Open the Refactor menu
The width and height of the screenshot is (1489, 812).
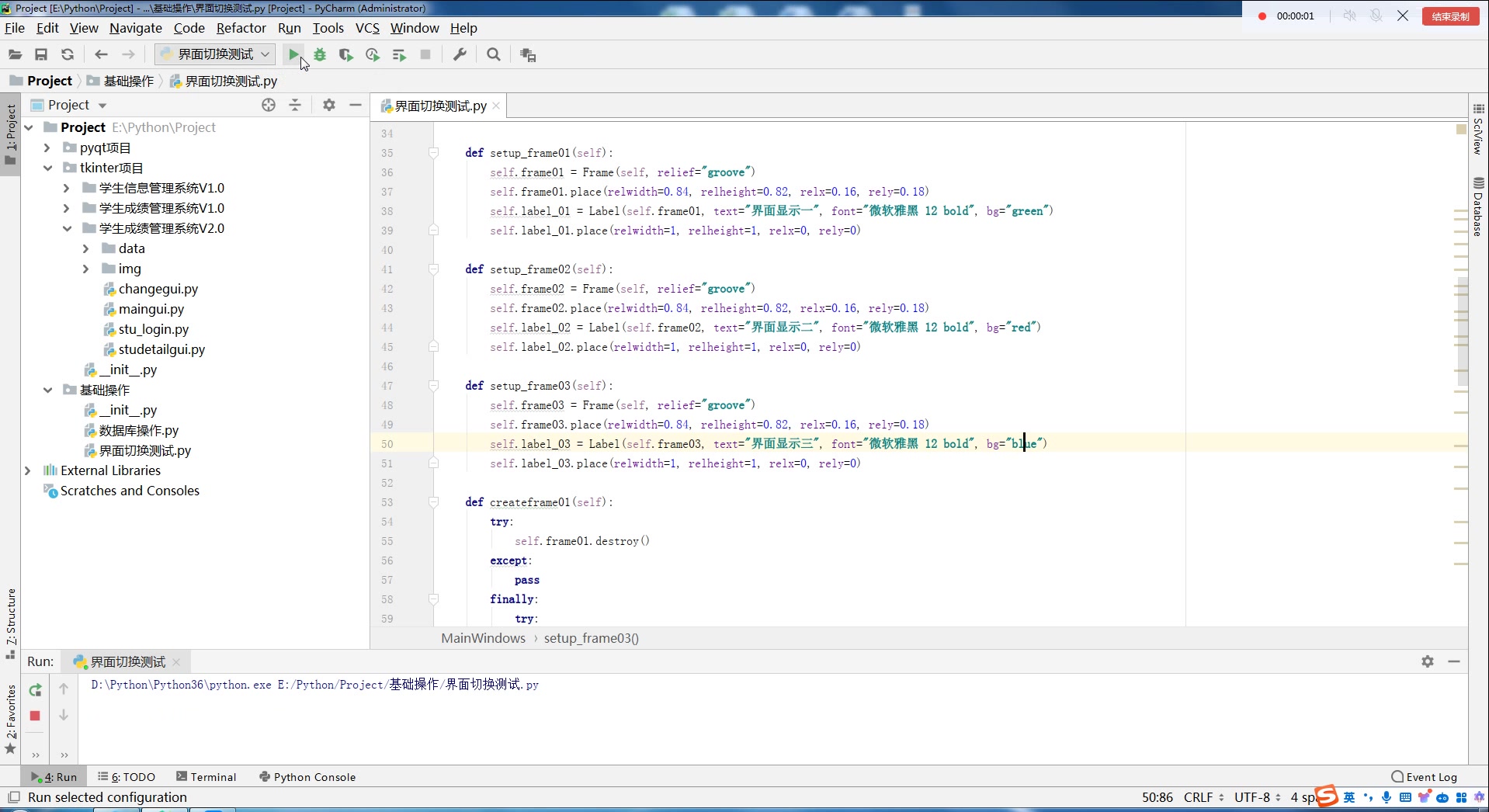(241, 28)
